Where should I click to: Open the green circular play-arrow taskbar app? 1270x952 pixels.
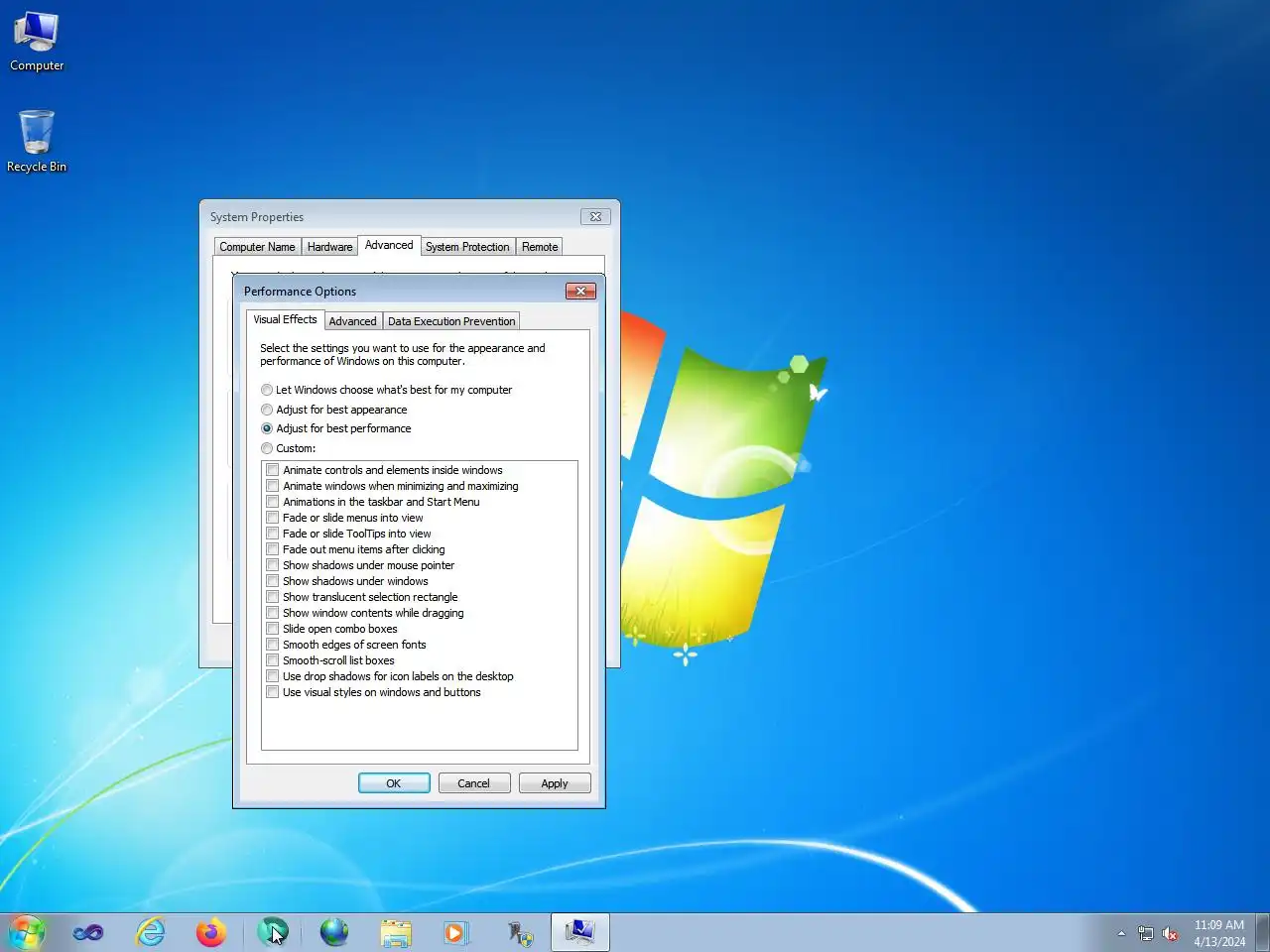(x=273, y=932)
